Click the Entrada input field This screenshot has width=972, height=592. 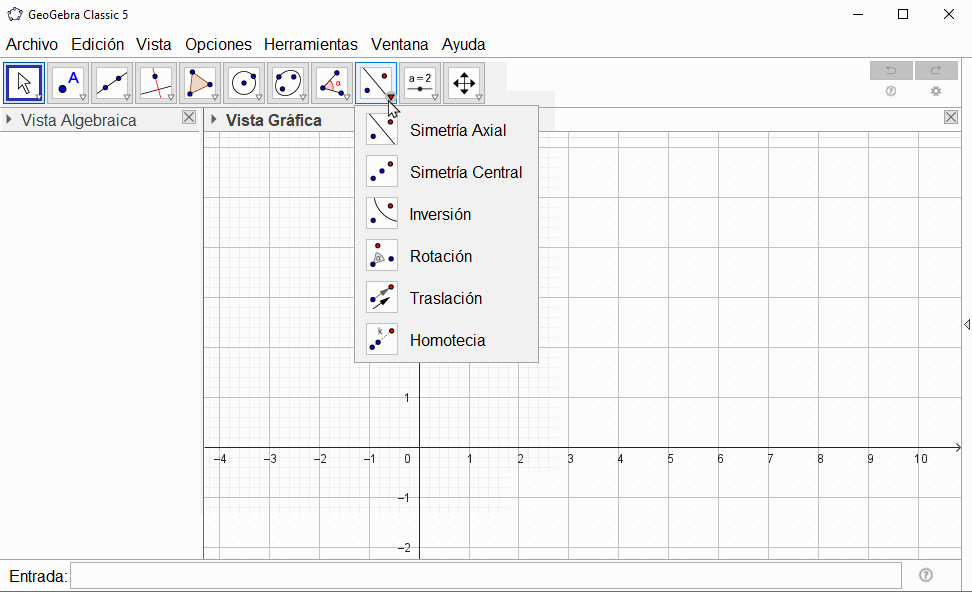[485, 576]
